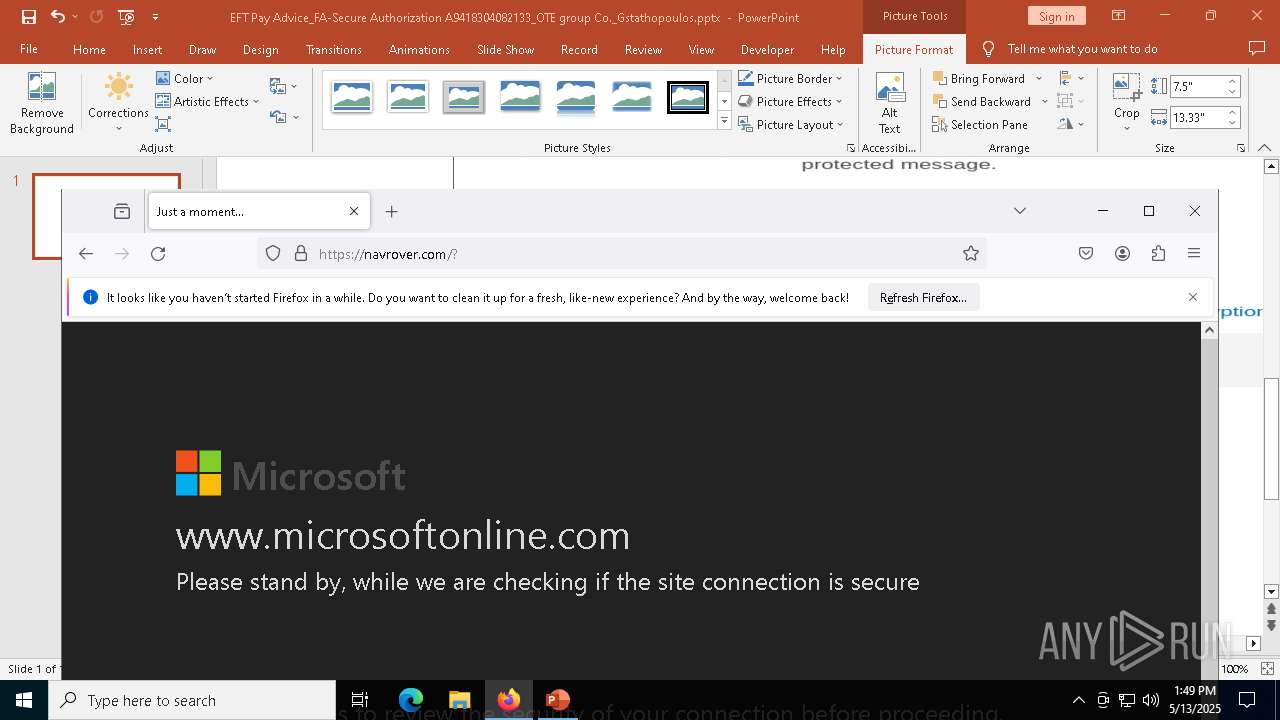Collapse the ribbon with the chevron
This screenshot has width=1280, height=720.
pyautogui.click(x=1265, y=148)
